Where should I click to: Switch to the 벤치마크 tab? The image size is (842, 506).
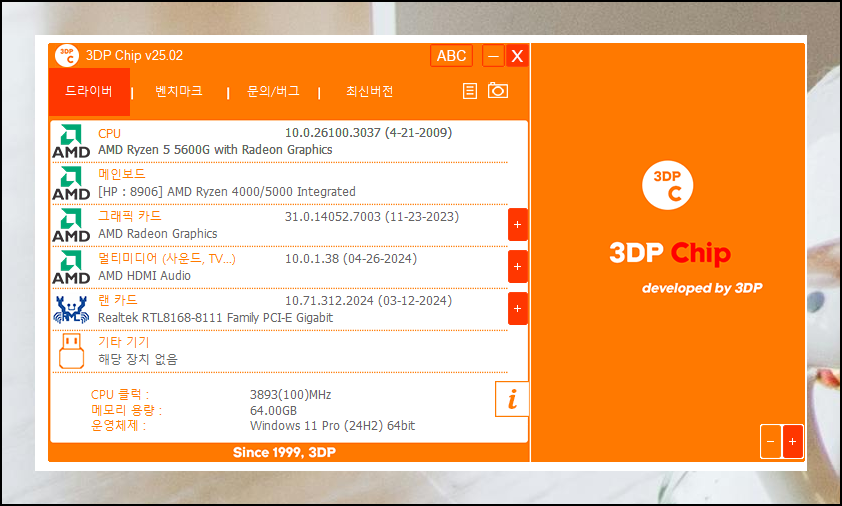coord(179,91)
